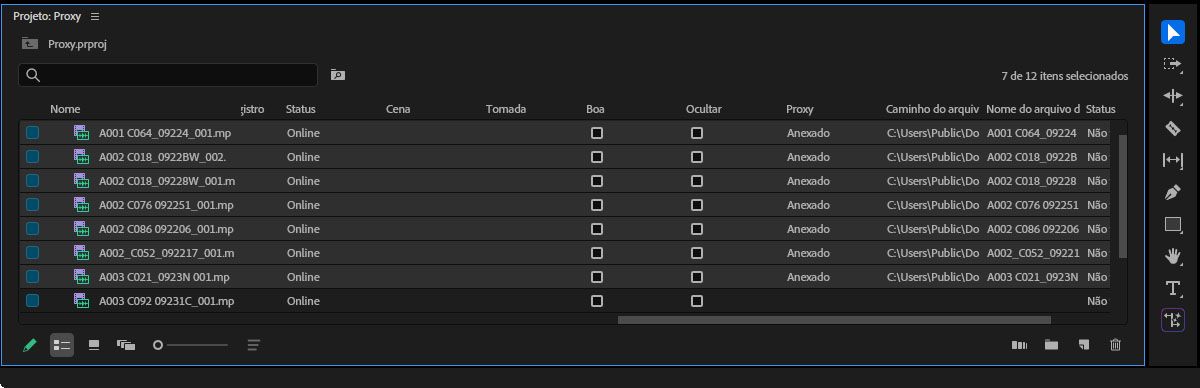The width and height of the screenshot is (1200, 388).
Task: Click label color swatch of A001 C064_09224_001
Action: click(x=33, y=133)
